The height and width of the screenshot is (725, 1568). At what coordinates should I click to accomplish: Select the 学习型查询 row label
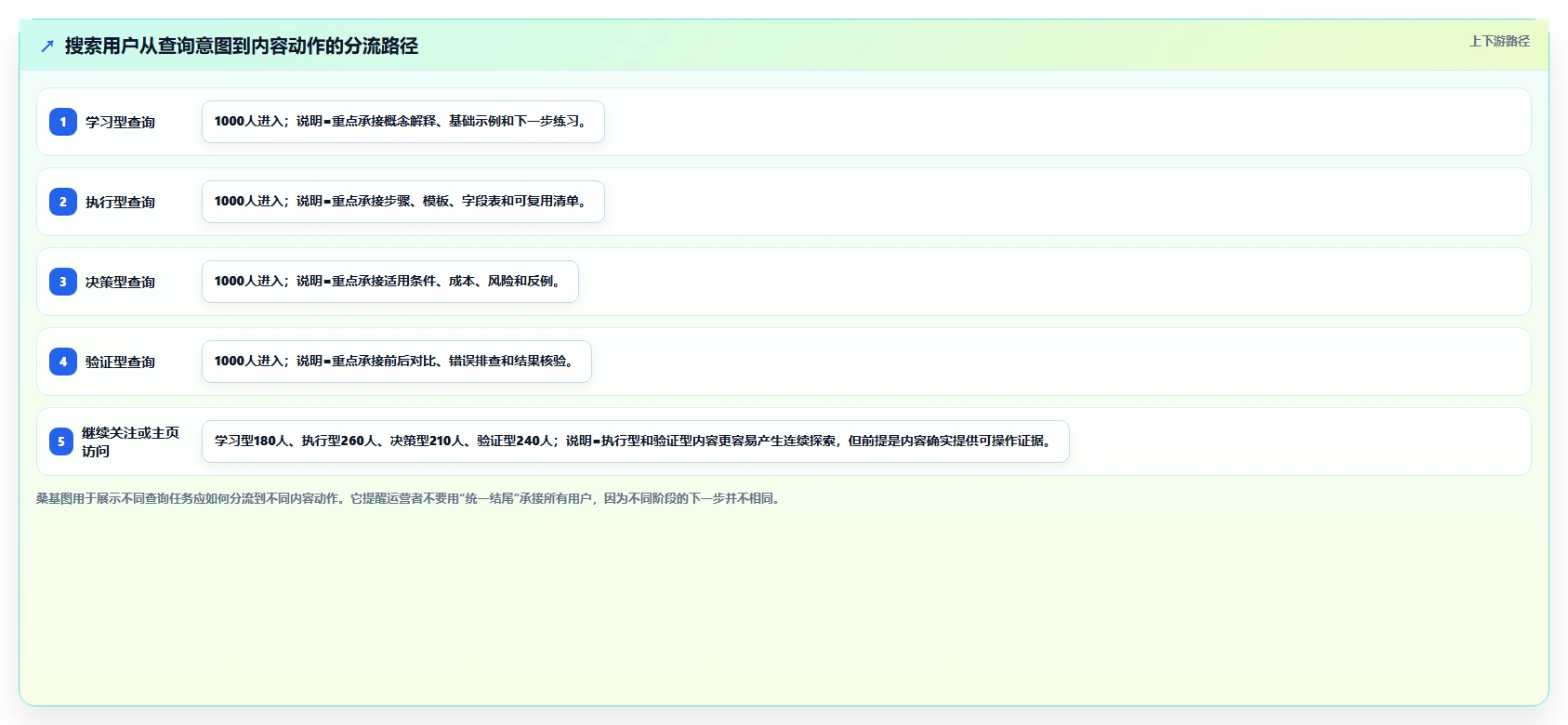point(120,122)
